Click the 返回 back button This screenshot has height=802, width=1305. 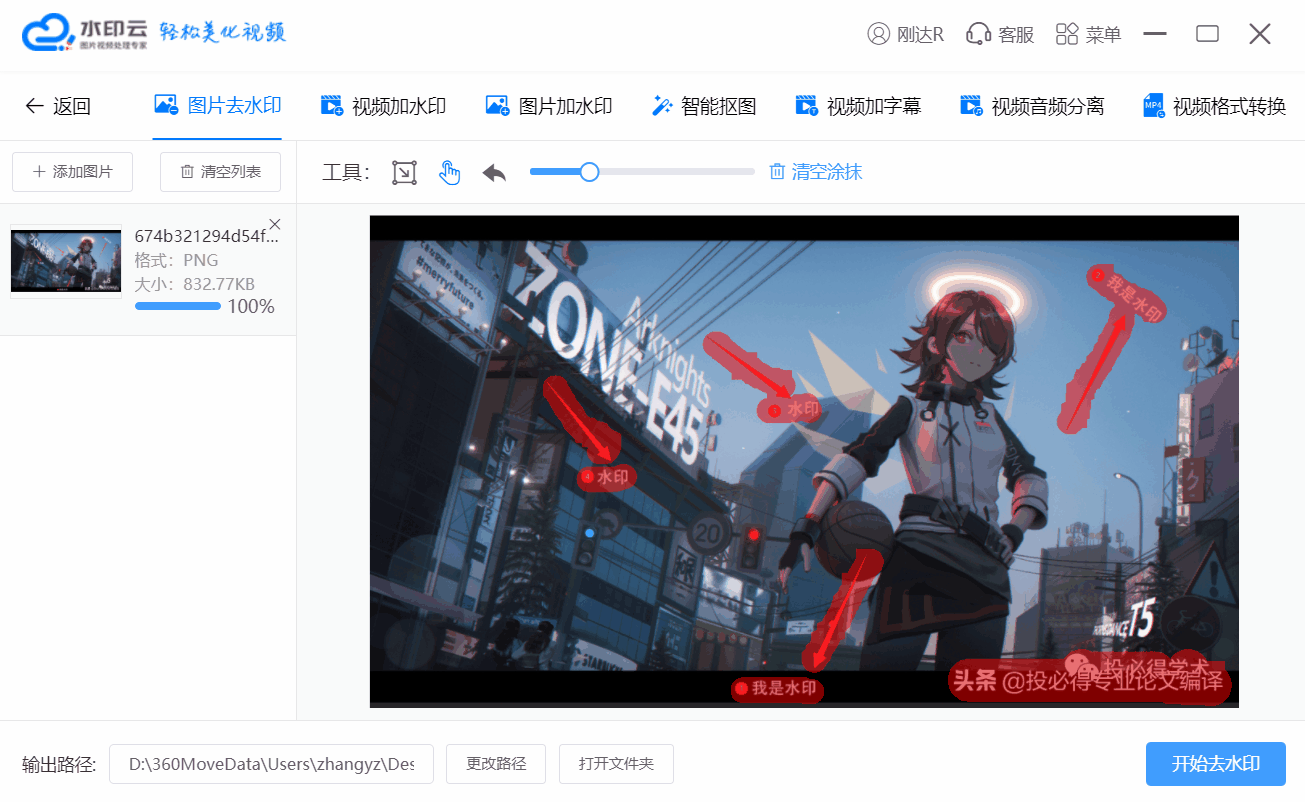click(58, 106)
